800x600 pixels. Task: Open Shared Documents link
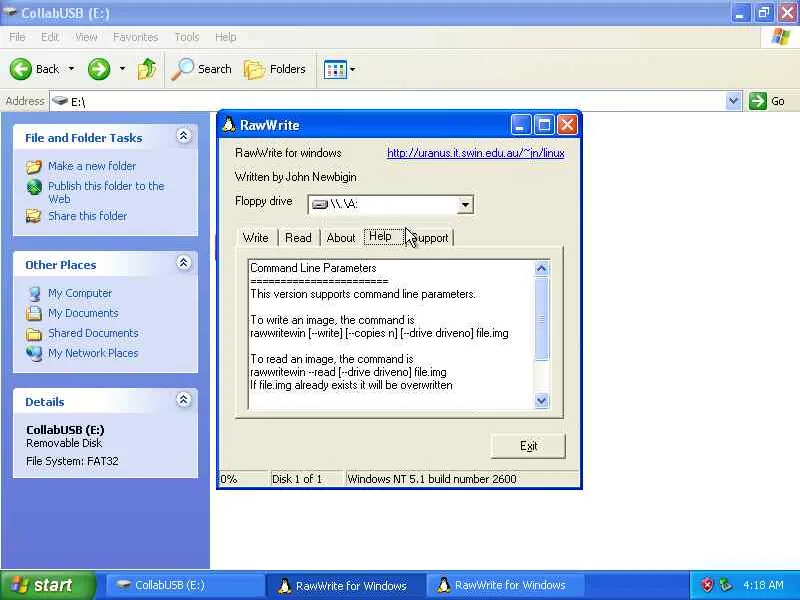tap(93, 333)
